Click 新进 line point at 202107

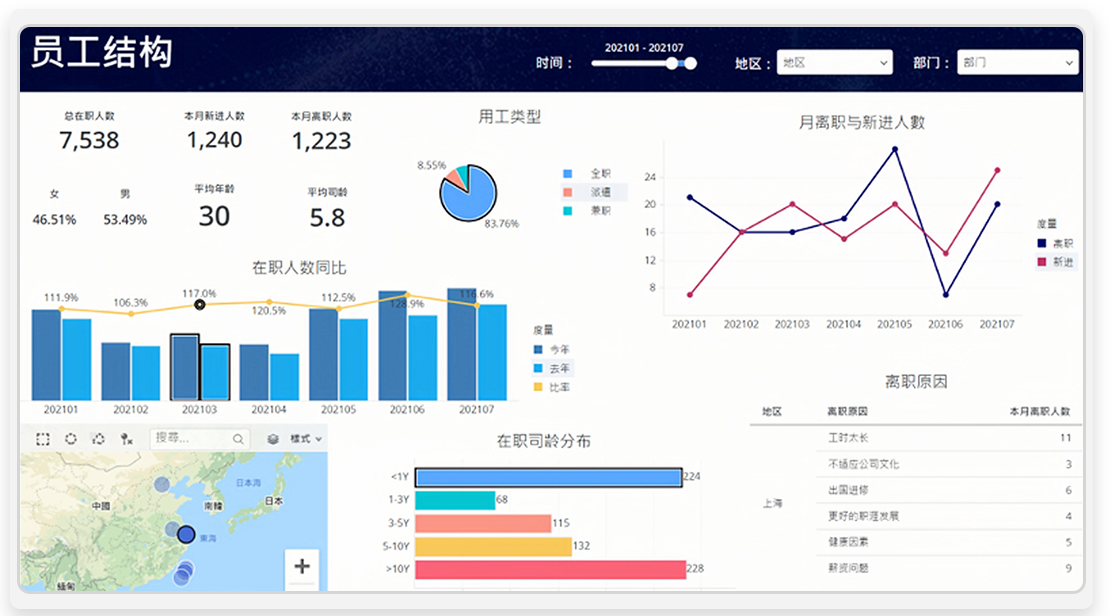coord(998,170)
